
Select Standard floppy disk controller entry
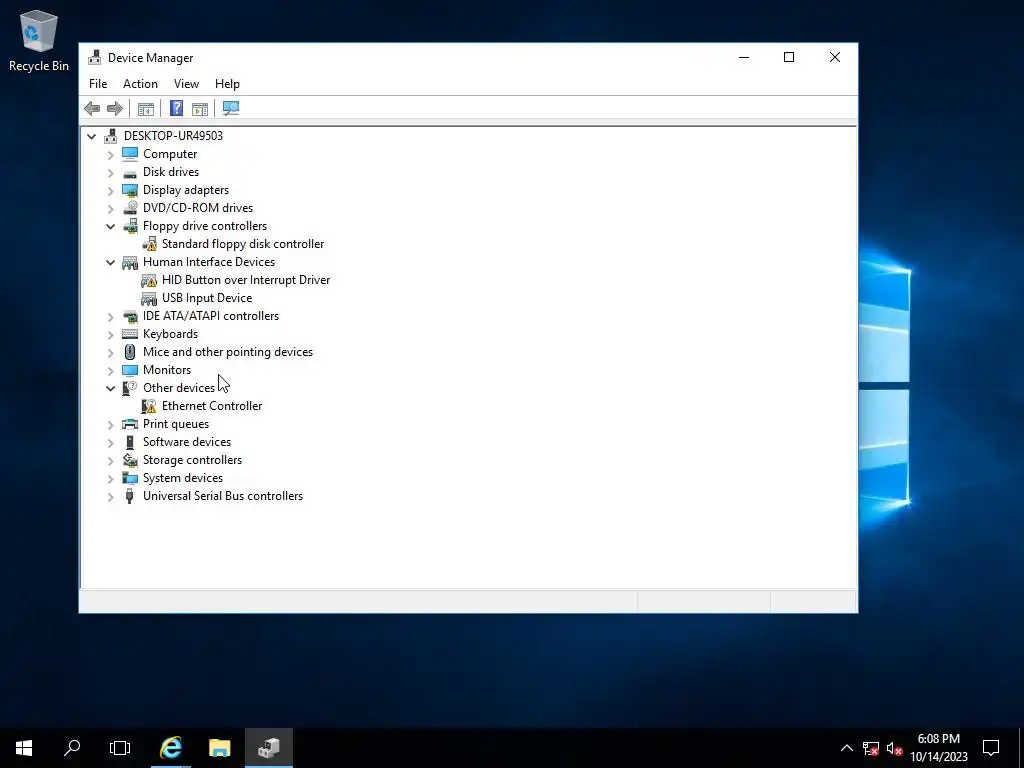click(243, 244)
